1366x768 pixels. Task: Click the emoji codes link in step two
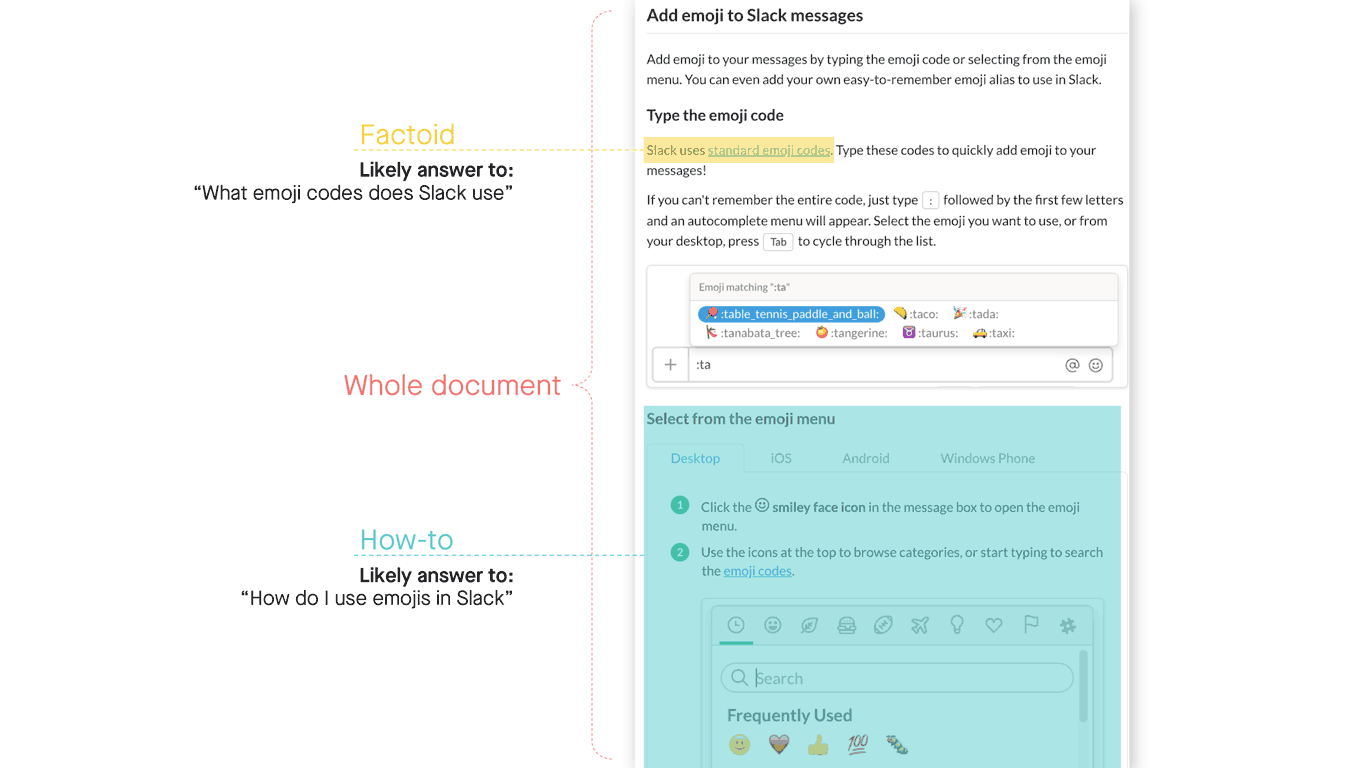click(757, 570)
